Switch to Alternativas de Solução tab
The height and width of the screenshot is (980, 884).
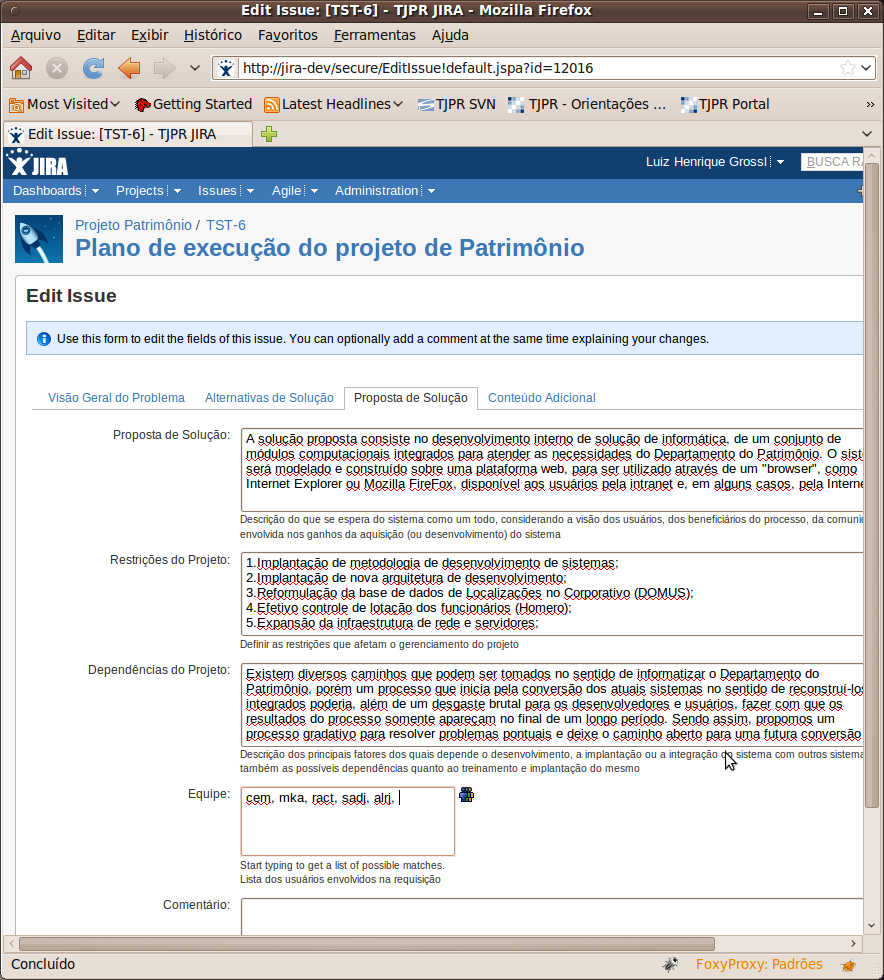tap(269, 398)
